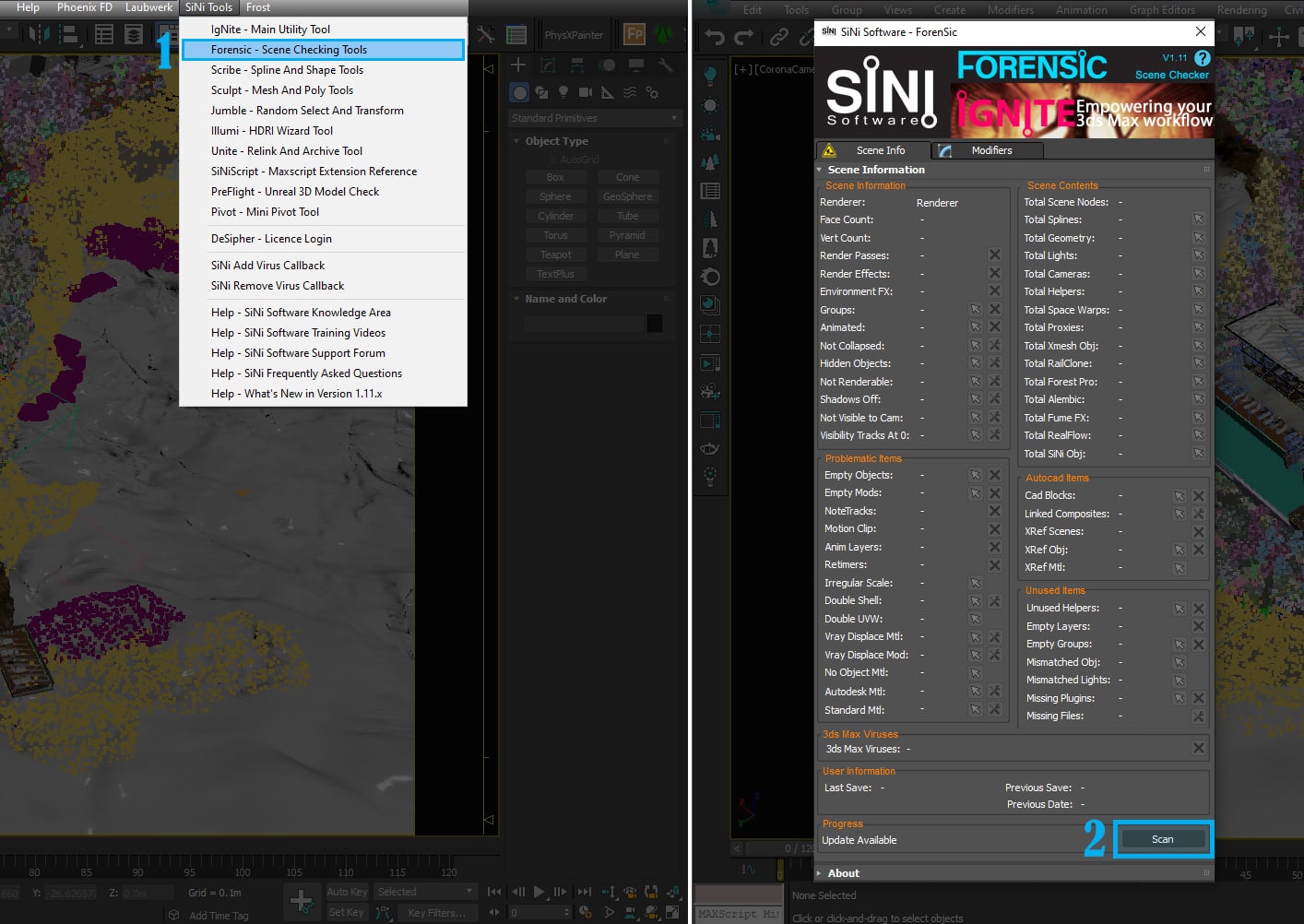Select the Space Warps category icon
The image size is (1304, 924).
pos(630,92)
